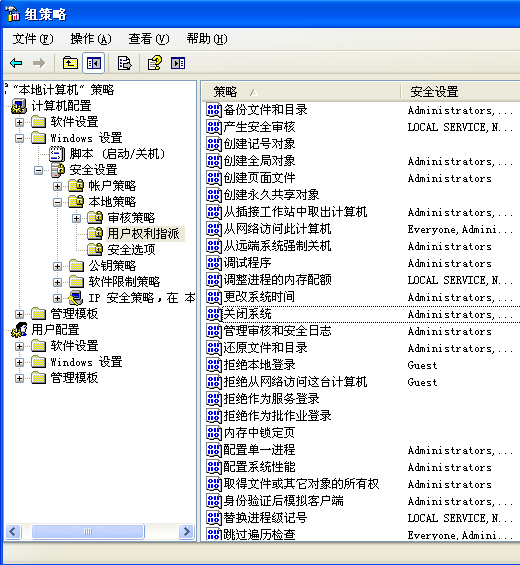Select the 配置系统性能 policy

click(x=259, y=467)
